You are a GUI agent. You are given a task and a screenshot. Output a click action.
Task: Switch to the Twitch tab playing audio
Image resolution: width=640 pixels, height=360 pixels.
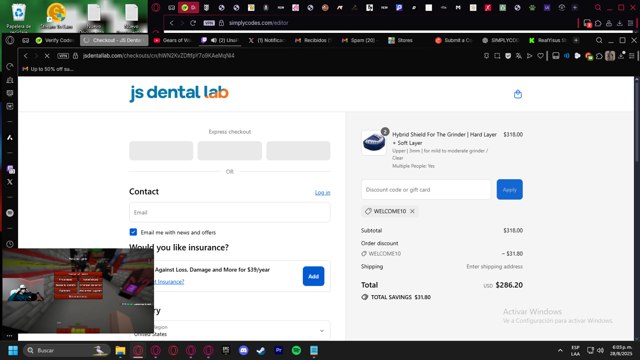point(219,40)
